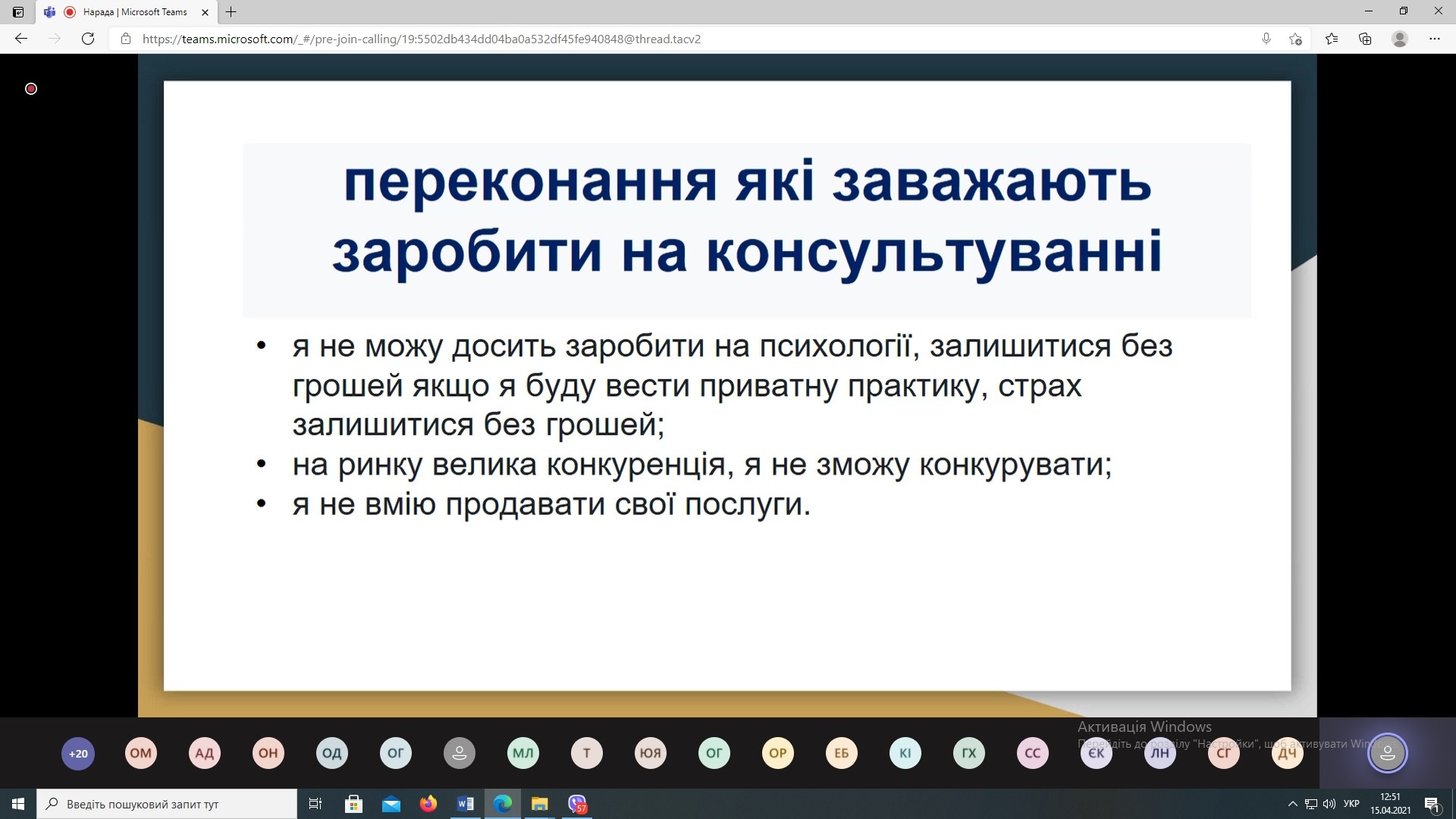Select participant avatar МЛ

pos(523,753)
